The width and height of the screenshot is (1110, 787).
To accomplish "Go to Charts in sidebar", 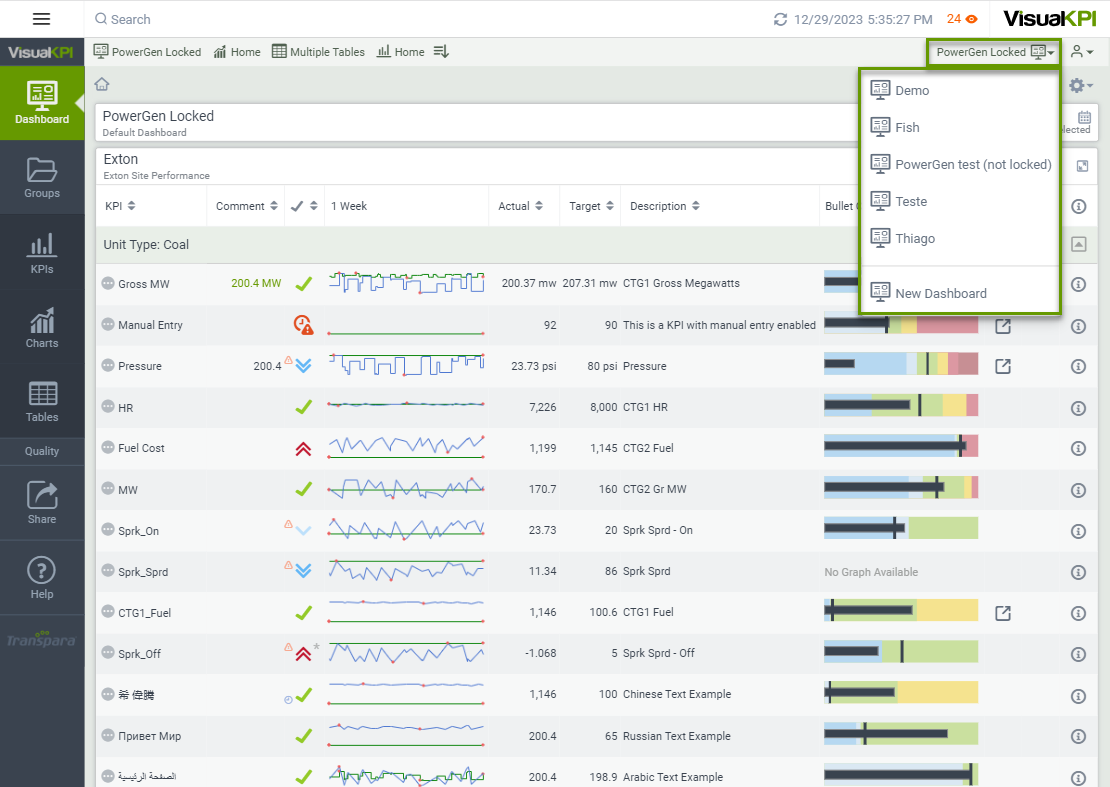I will [42, 328].
